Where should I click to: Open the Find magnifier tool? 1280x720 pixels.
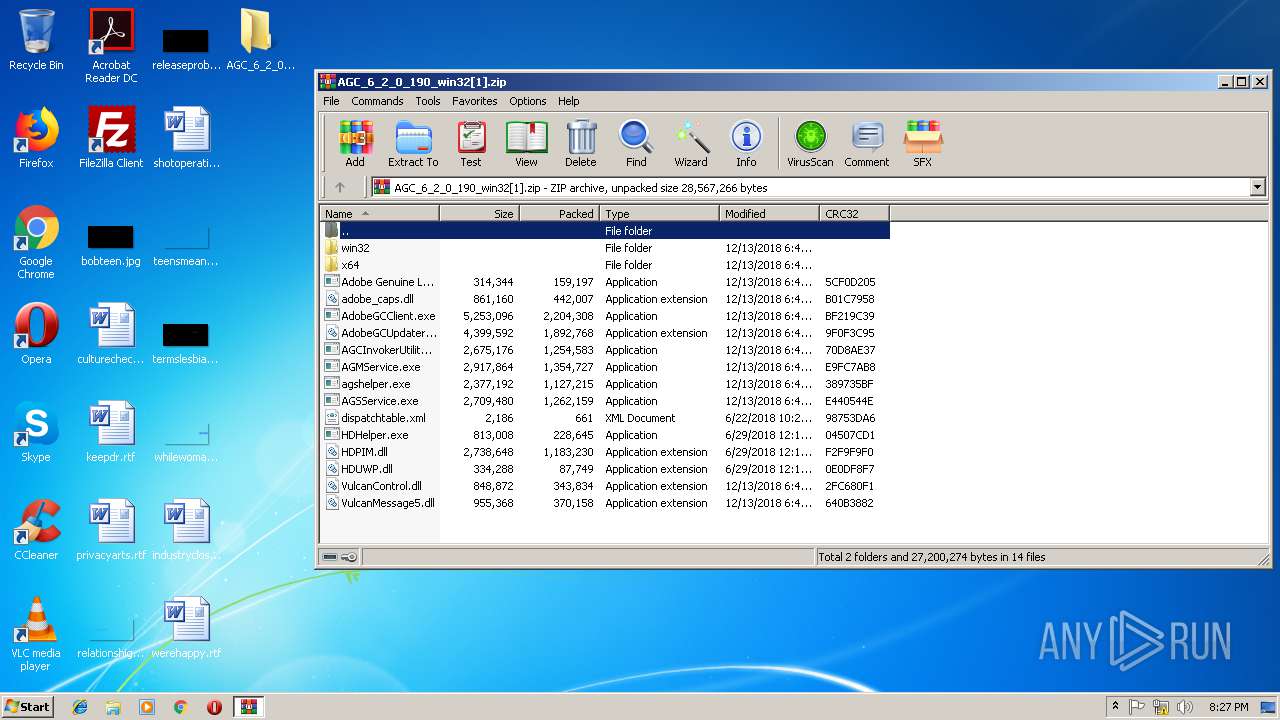636,143
